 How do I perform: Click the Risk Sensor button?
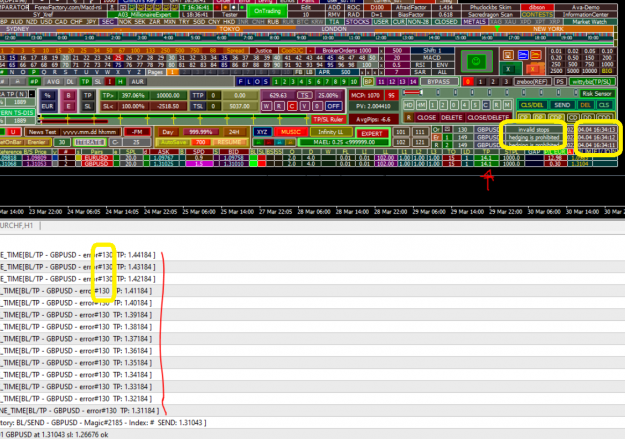coord(597,94)
